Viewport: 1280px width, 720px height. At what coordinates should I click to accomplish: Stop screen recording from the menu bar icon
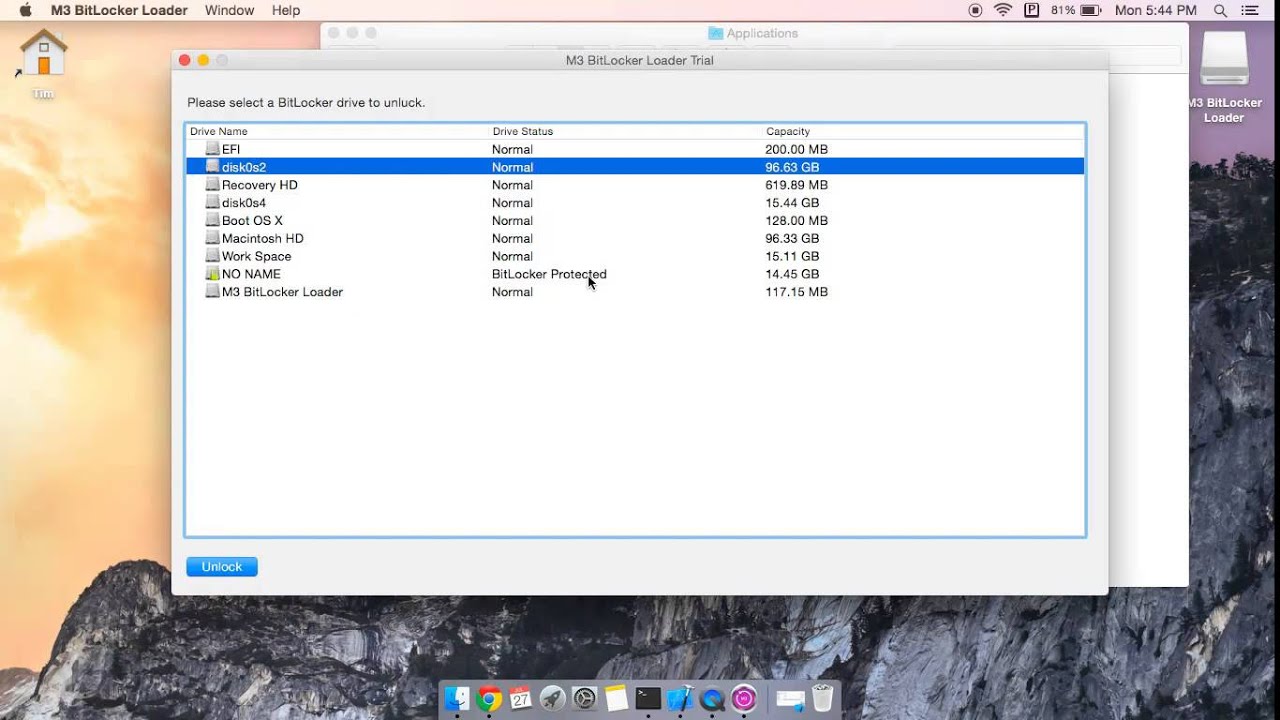976,10
